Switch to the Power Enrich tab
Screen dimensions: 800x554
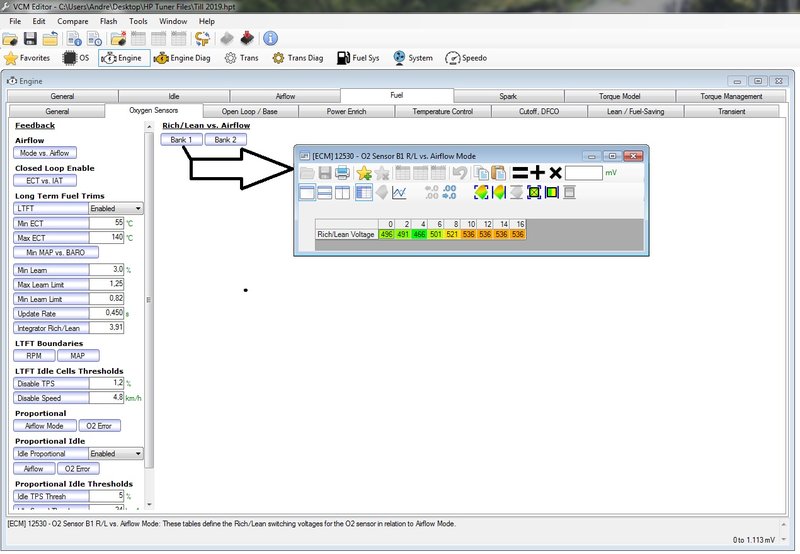(x=346, y=111)
